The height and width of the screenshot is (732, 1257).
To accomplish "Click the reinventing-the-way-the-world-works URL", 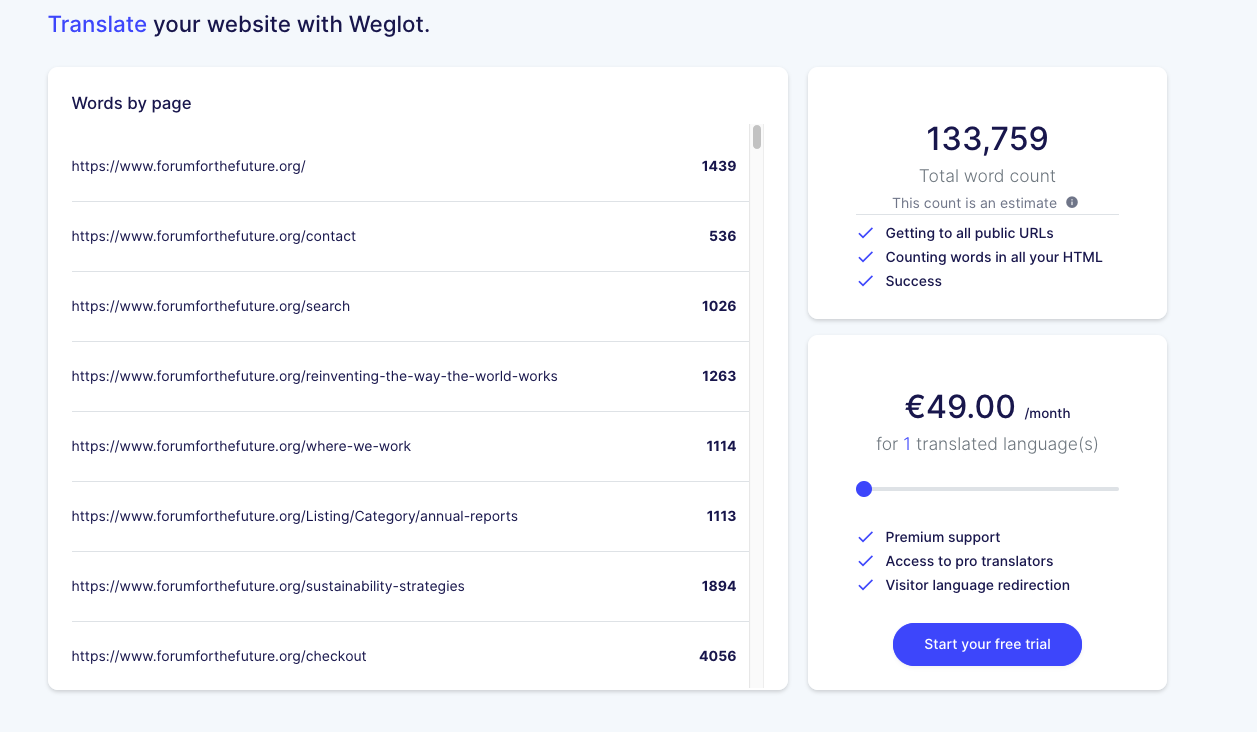I will [x=314, y=376].
